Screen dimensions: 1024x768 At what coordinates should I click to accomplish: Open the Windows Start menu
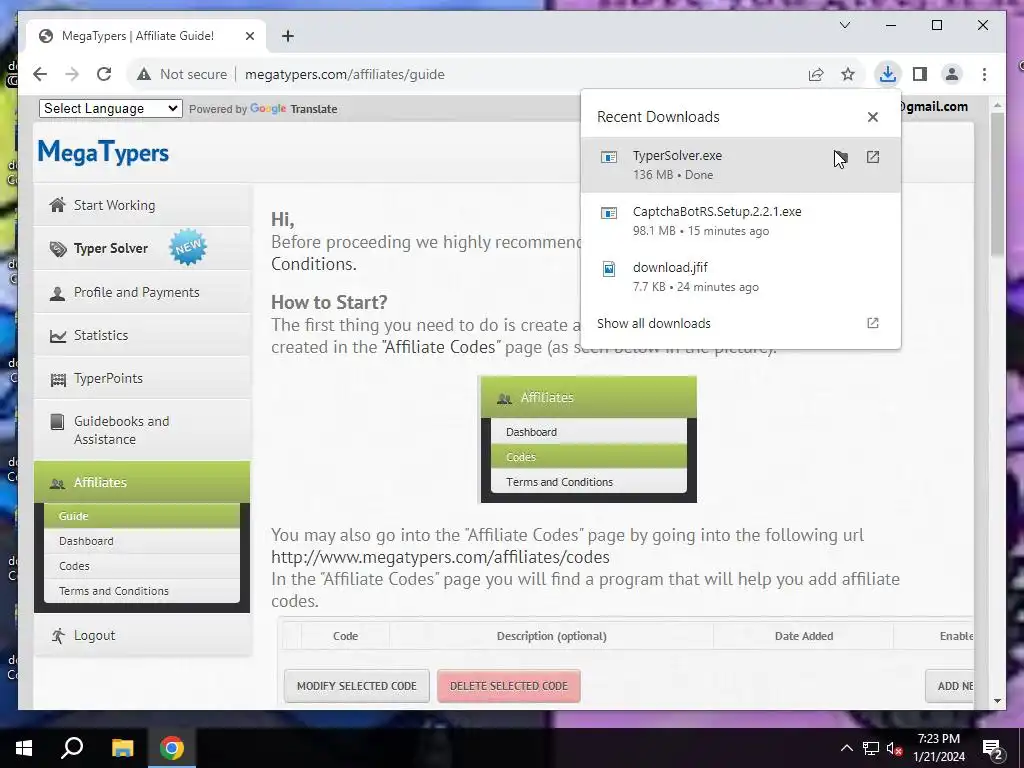click(x=24, y=748)
